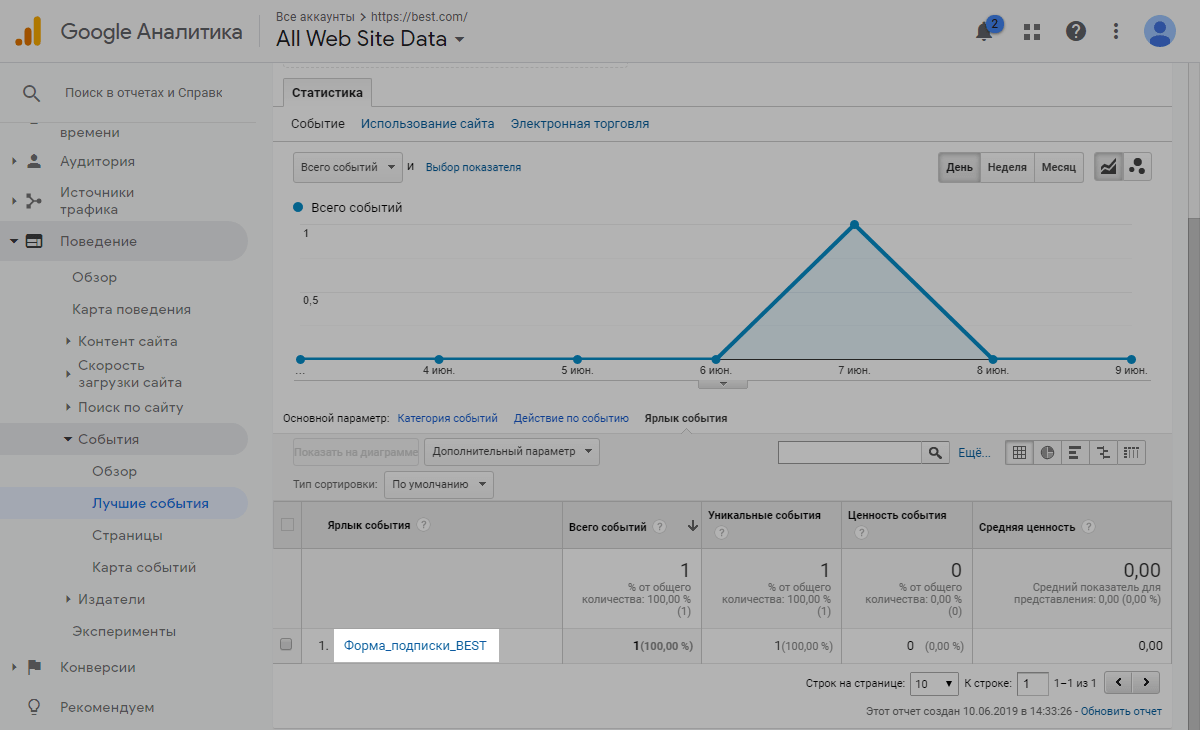Viewport: 1200px width, 730px height.
Task: Open the Всего событий metric dropdown
Action: point(347,167)
